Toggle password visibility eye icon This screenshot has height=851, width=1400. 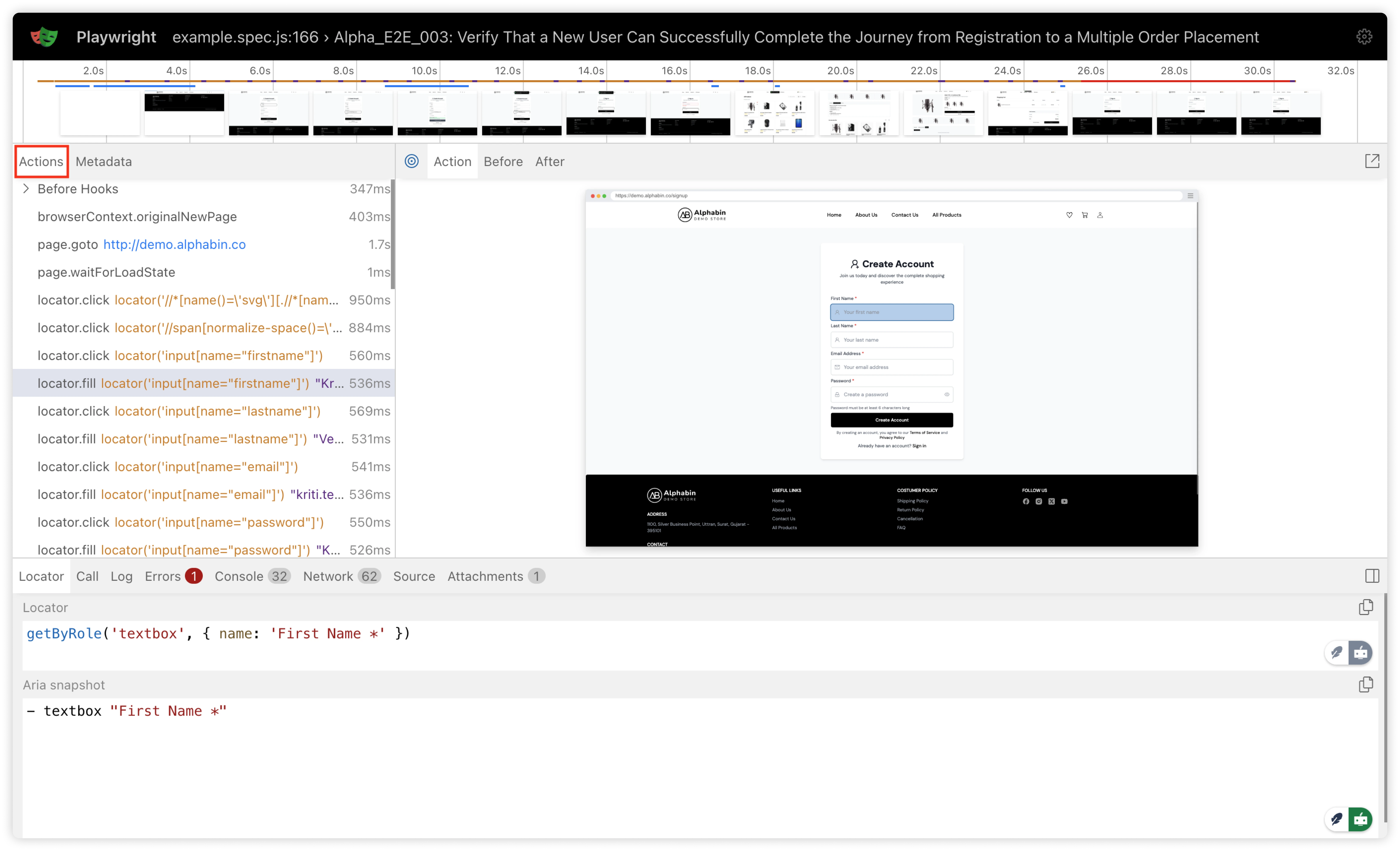pos(946,394)
